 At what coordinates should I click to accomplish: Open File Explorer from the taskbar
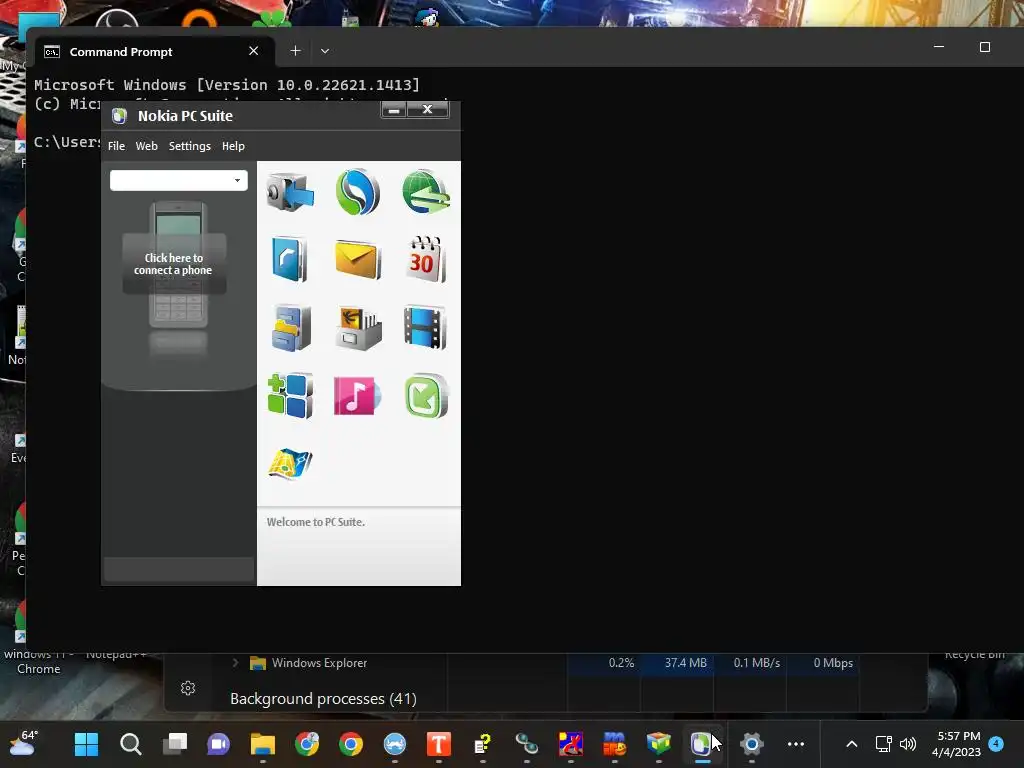(x=263, y=744)
